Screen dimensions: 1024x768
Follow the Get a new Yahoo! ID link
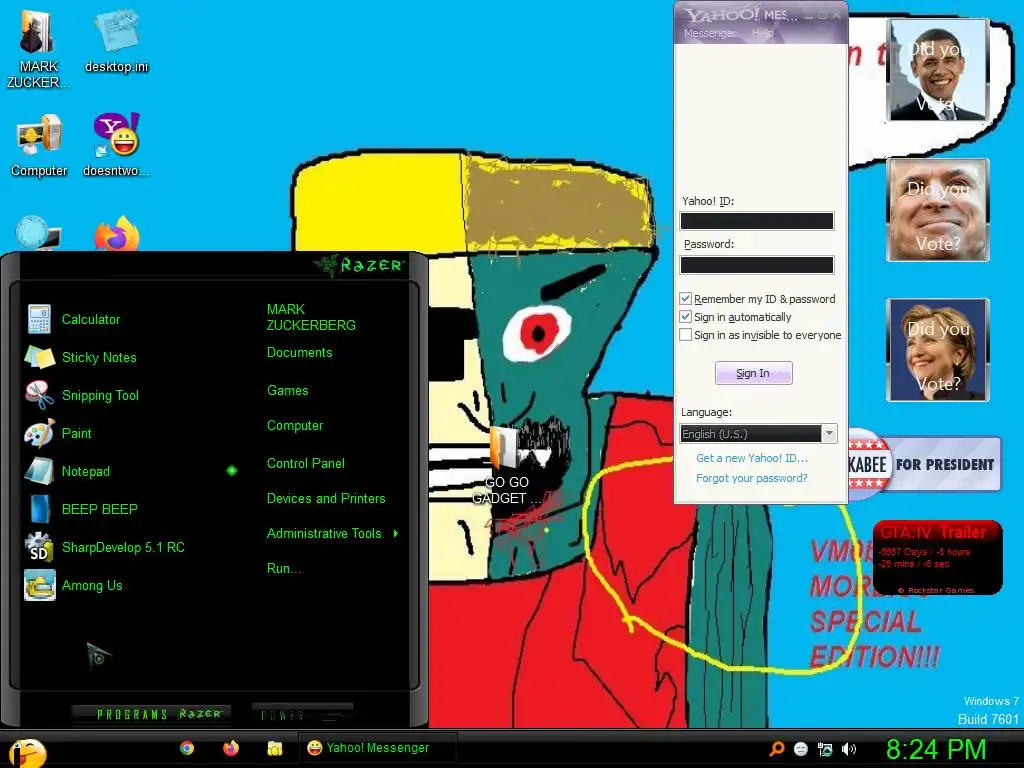[x=752, y=458]
